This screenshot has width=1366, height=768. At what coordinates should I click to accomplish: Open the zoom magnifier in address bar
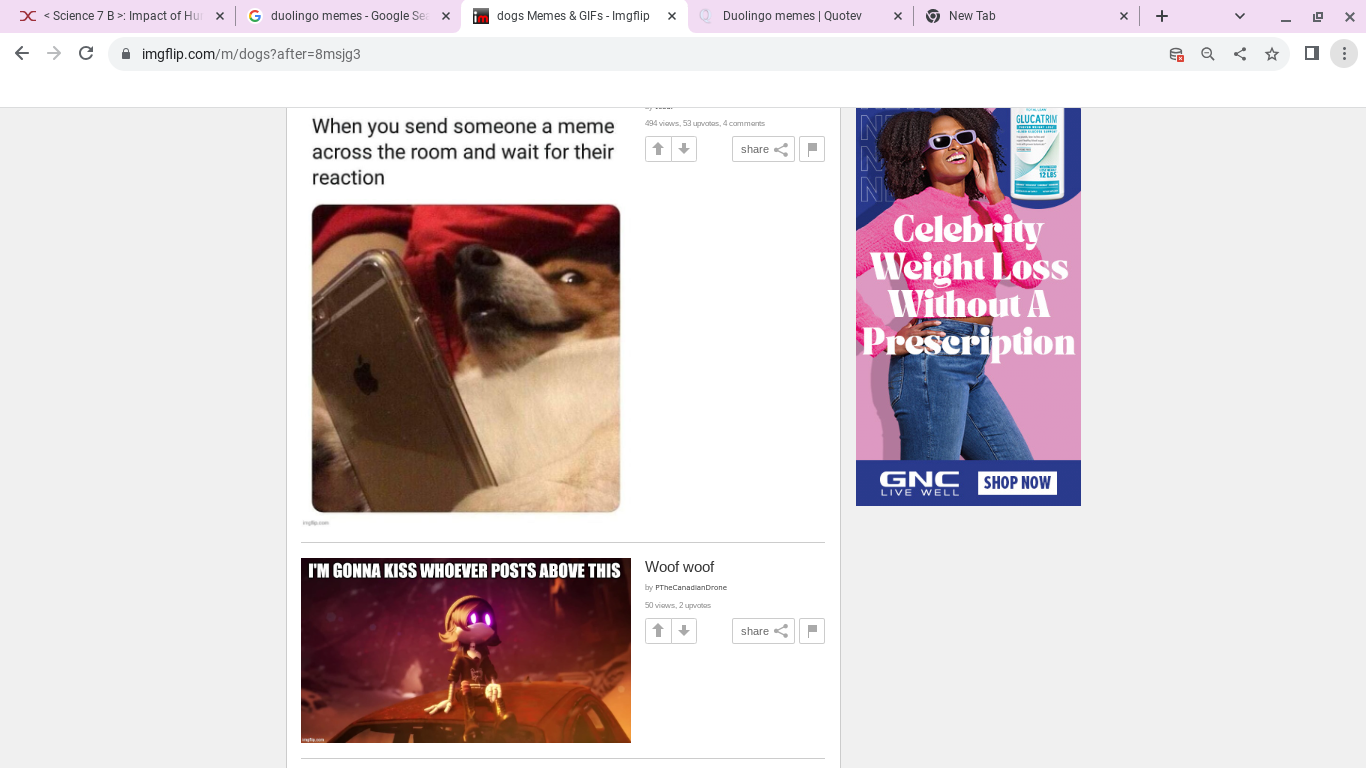1208,54
